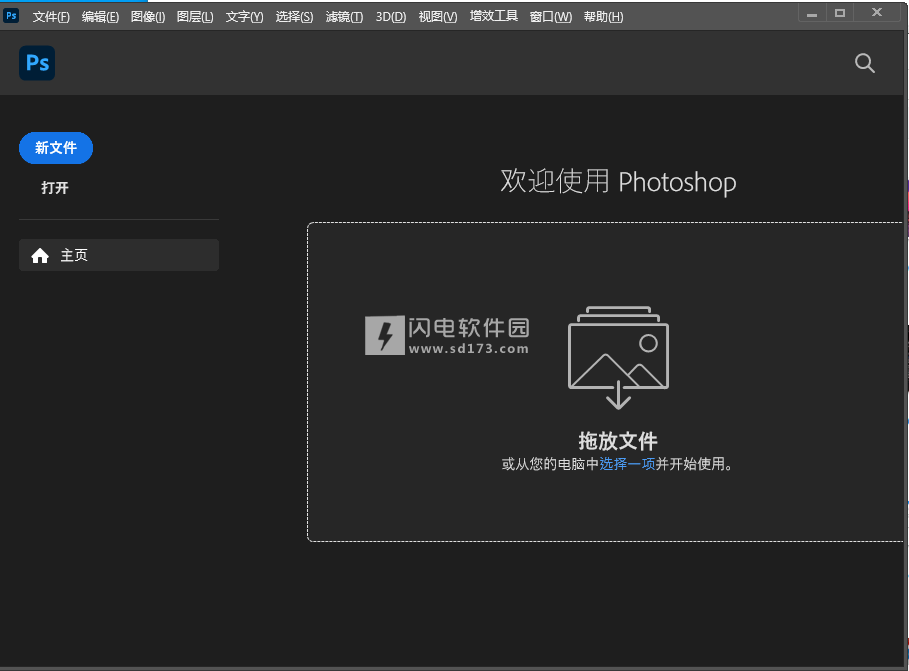
Task: Click the 打开 button
Action: pyautogui.click(x=55, y=188)
